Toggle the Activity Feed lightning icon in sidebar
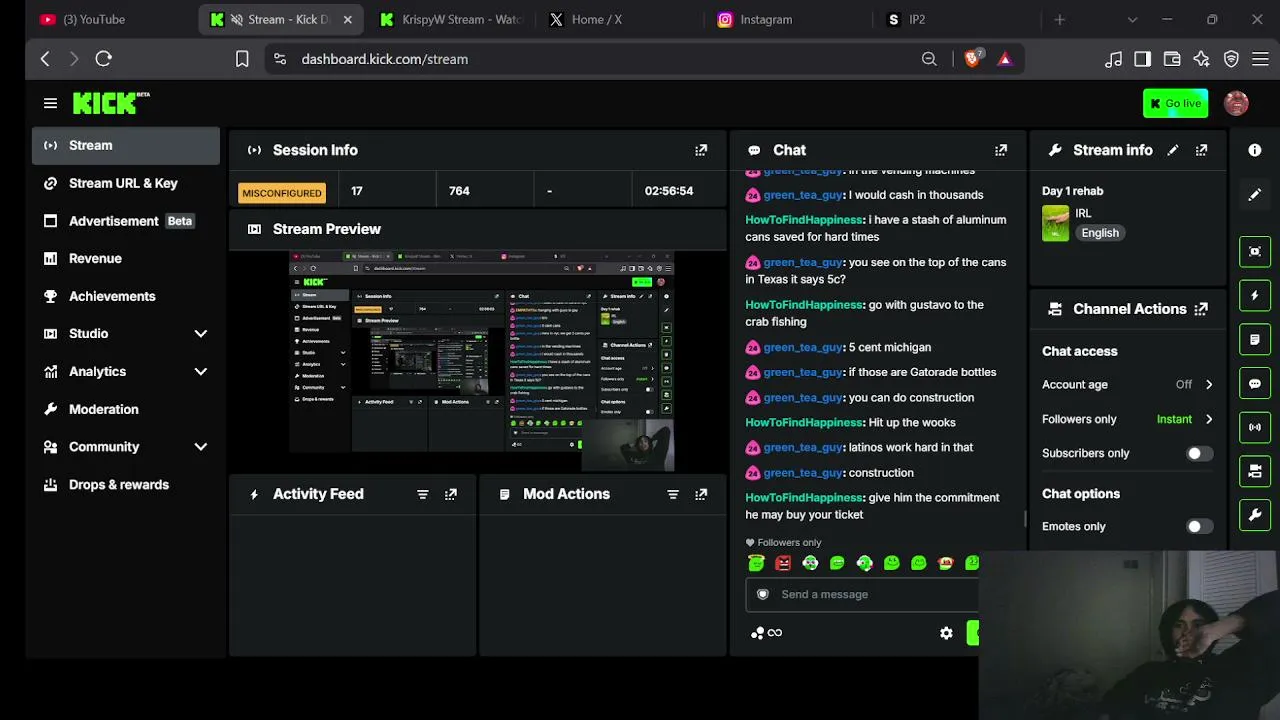Screen dimensions: 1280x720 1255,295
